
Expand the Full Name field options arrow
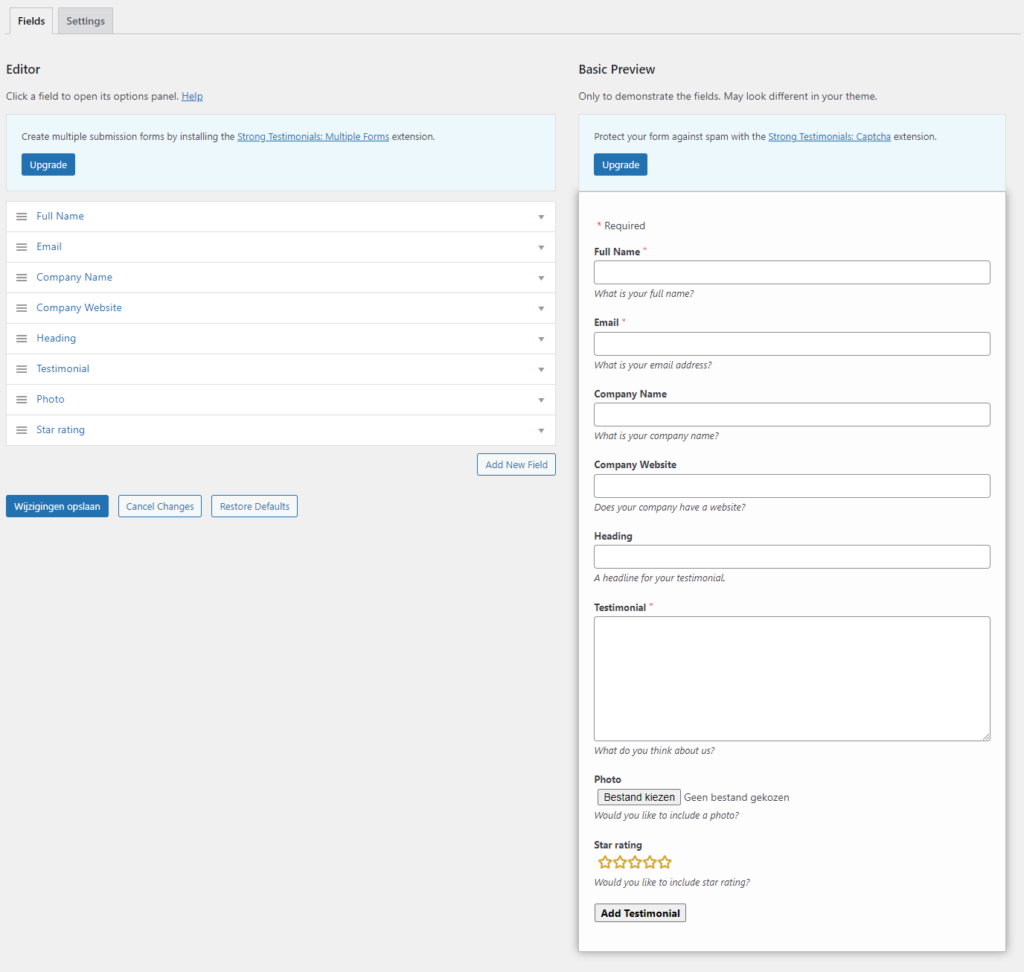pos(541,217)
